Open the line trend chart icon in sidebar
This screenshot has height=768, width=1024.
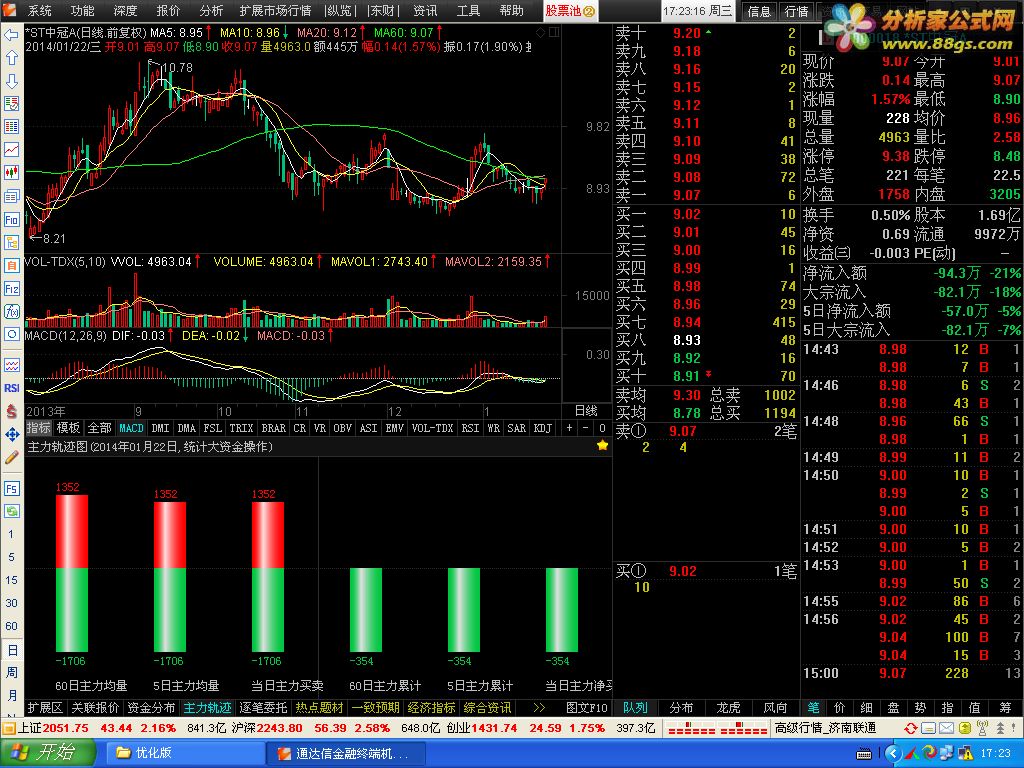11,150
